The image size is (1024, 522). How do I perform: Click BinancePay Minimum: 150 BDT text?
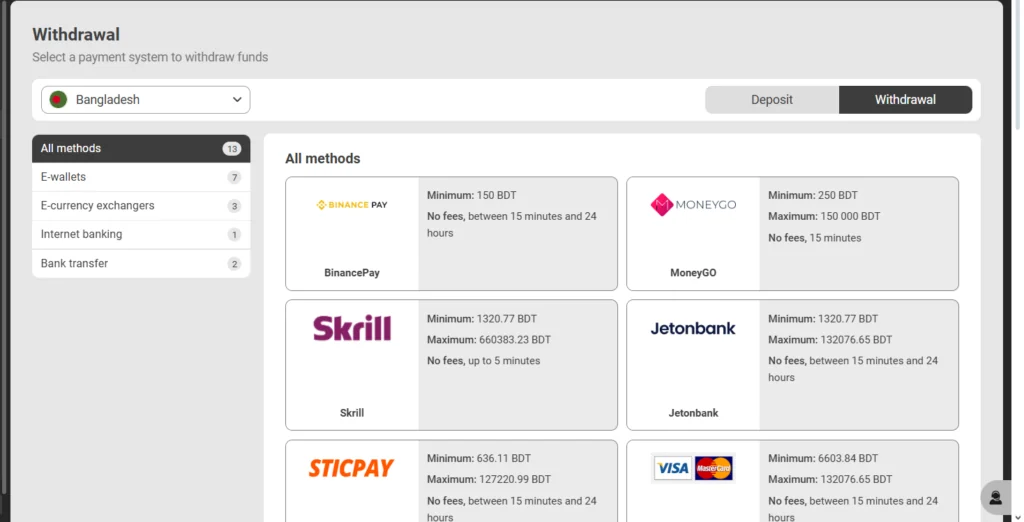(472, 195)
